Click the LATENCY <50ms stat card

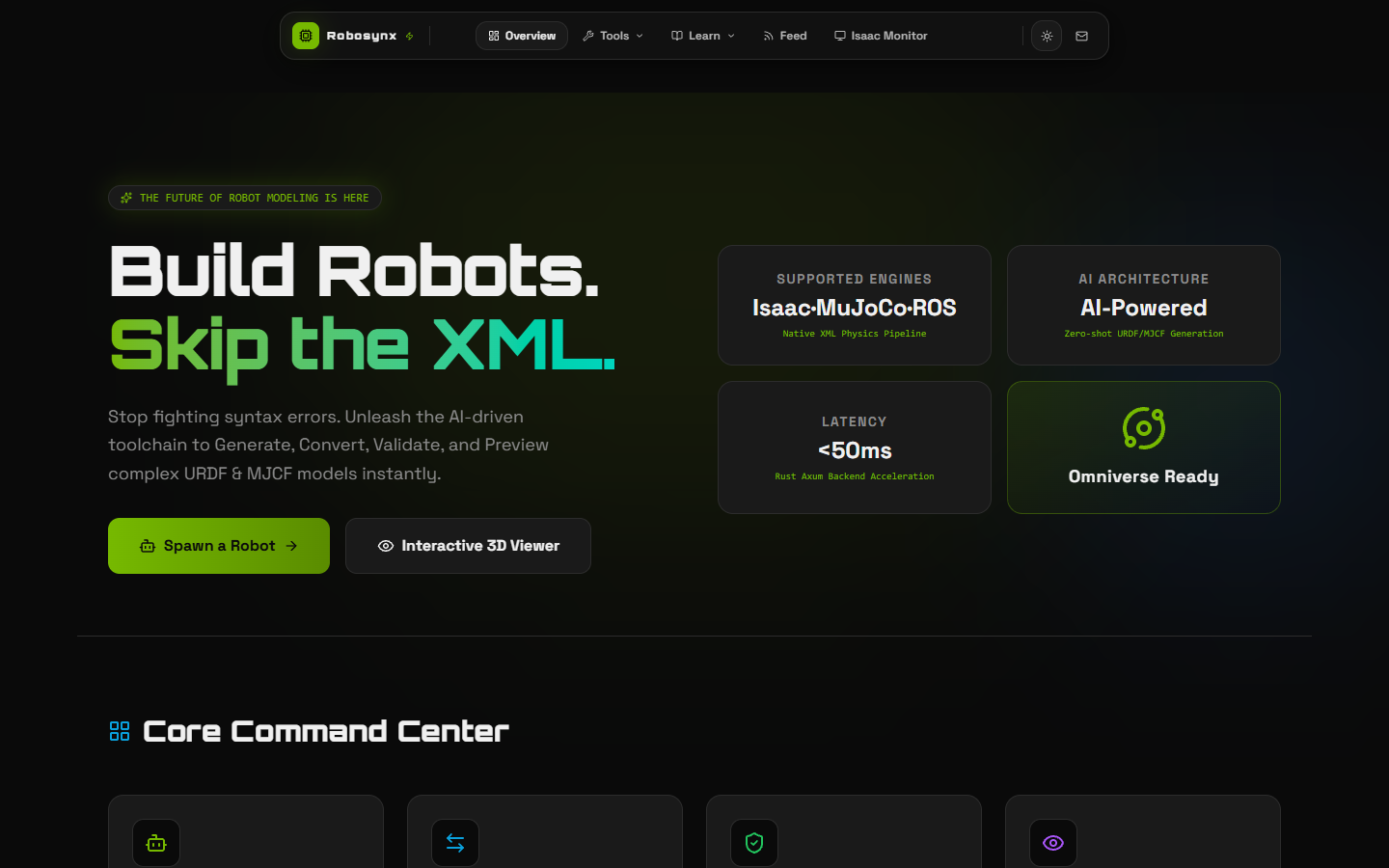tap(854, 448)
